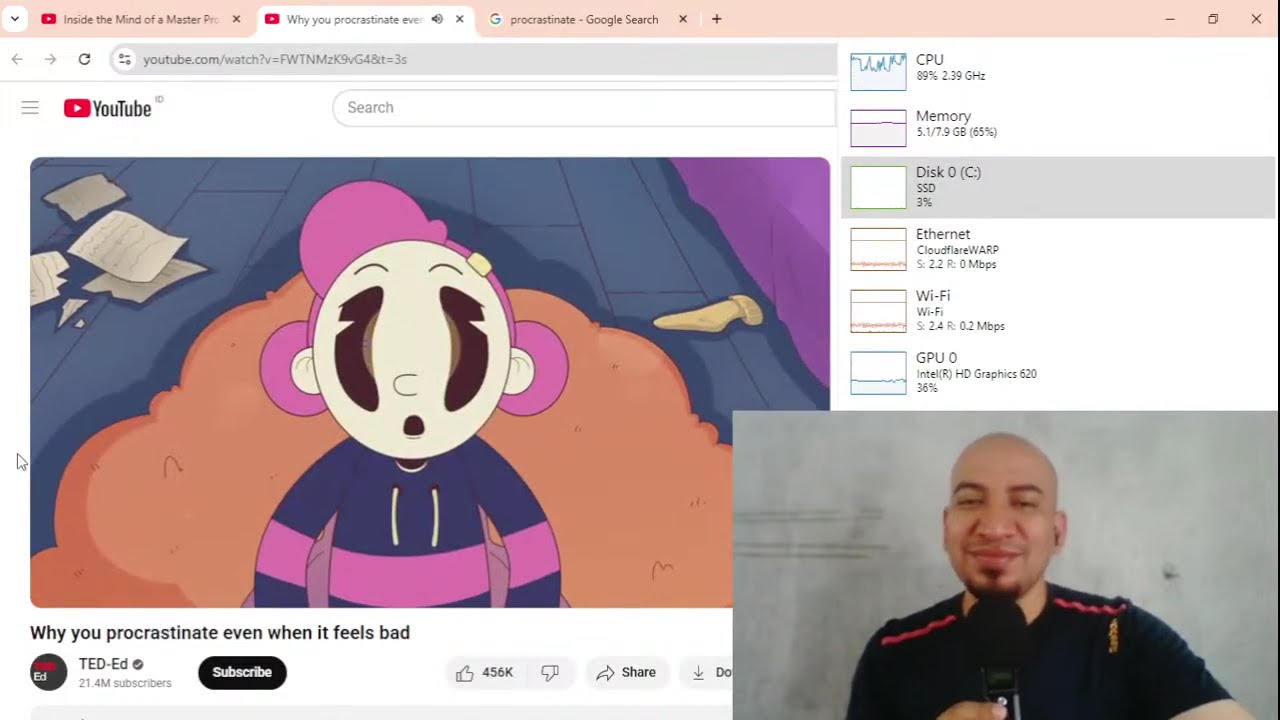Share the video using the Share button
This screenshot has height=720, width=1280.
626,672
